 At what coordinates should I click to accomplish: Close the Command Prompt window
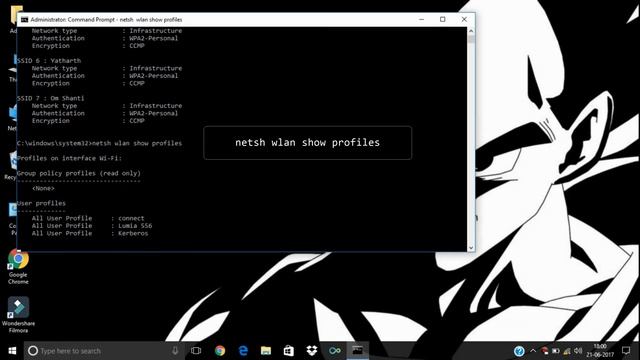[x=464, y=19]
